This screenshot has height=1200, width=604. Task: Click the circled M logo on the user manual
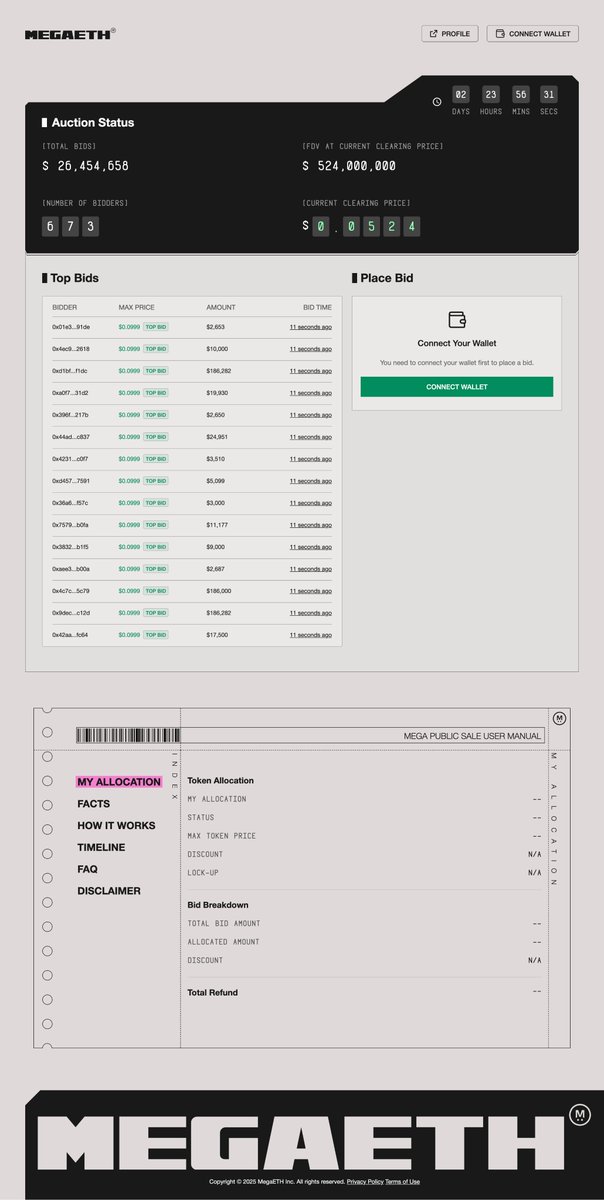pos(559,718)
